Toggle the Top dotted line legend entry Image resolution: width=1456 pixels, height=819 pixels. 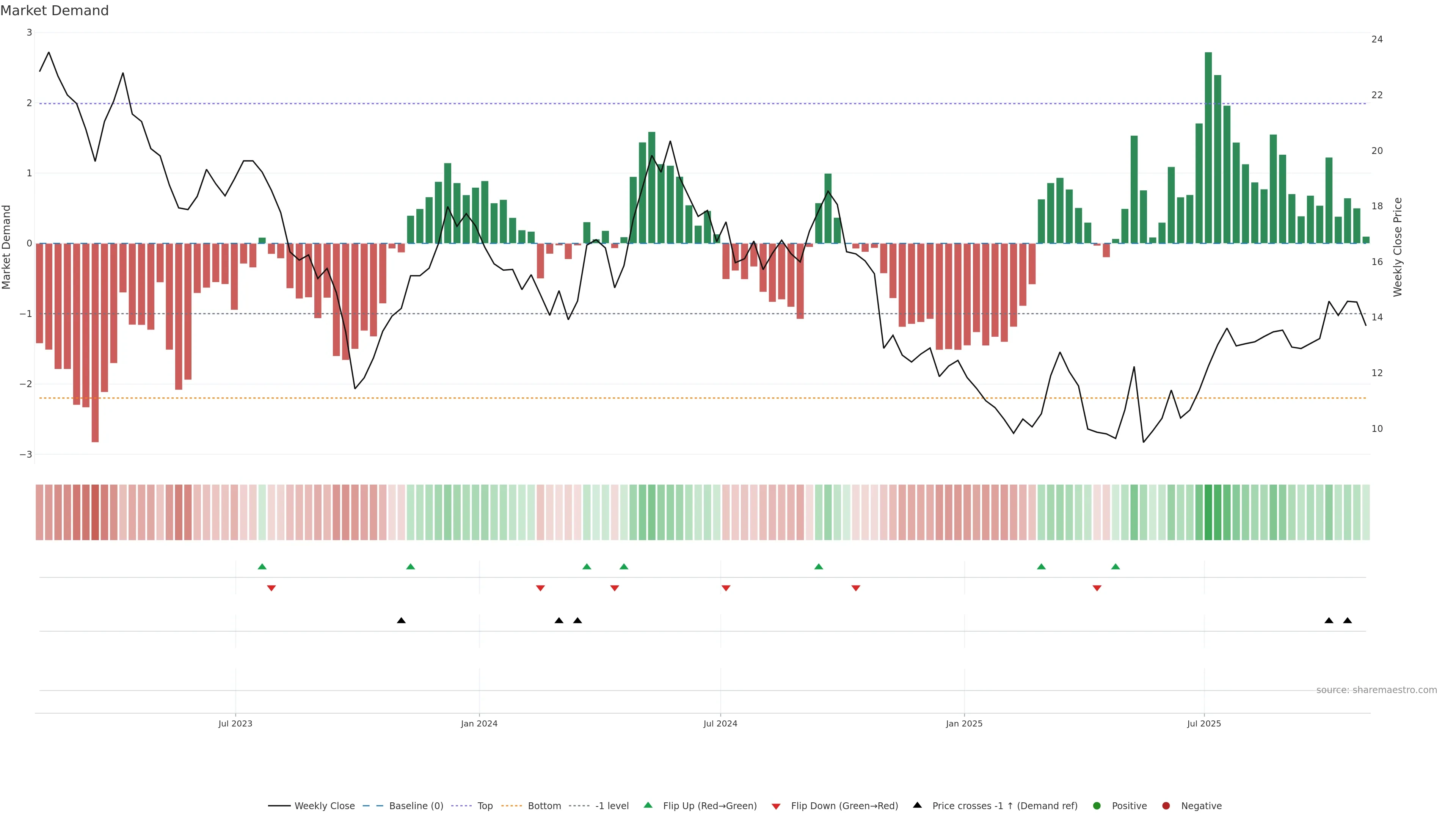(485, 805)
